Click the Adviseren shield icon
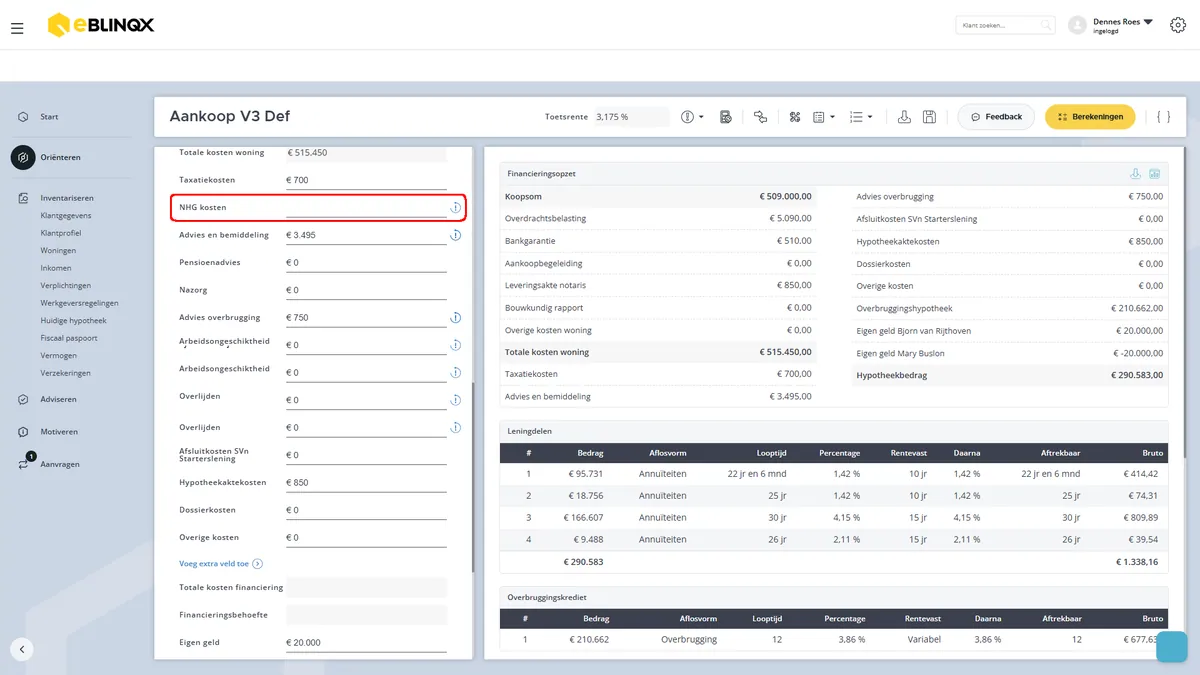 23,399
